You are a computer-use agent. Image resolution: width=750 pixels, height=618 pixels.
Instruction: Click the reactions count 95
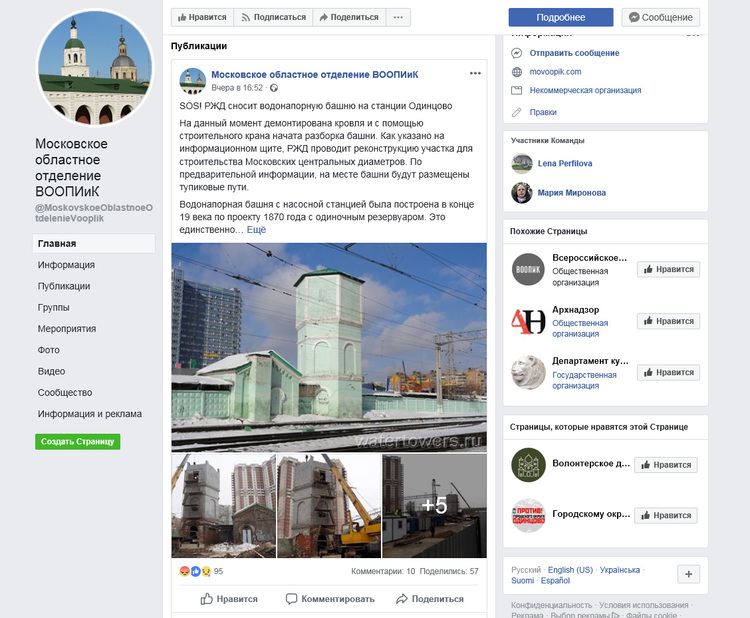tap(219, 571)
